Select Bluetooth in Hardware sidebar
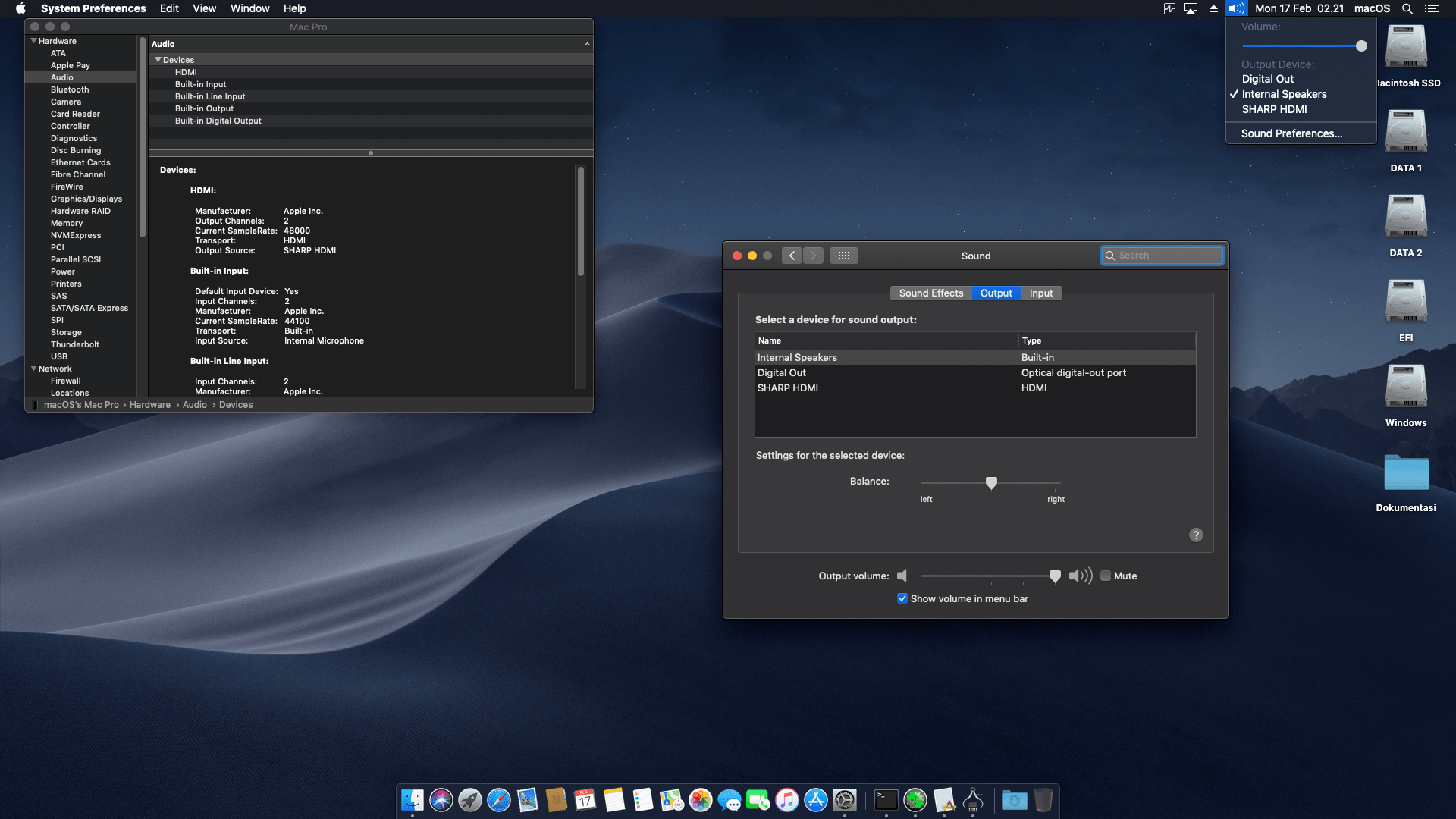The width and height of the screenshot is (1456, 819). coord(70,89)
